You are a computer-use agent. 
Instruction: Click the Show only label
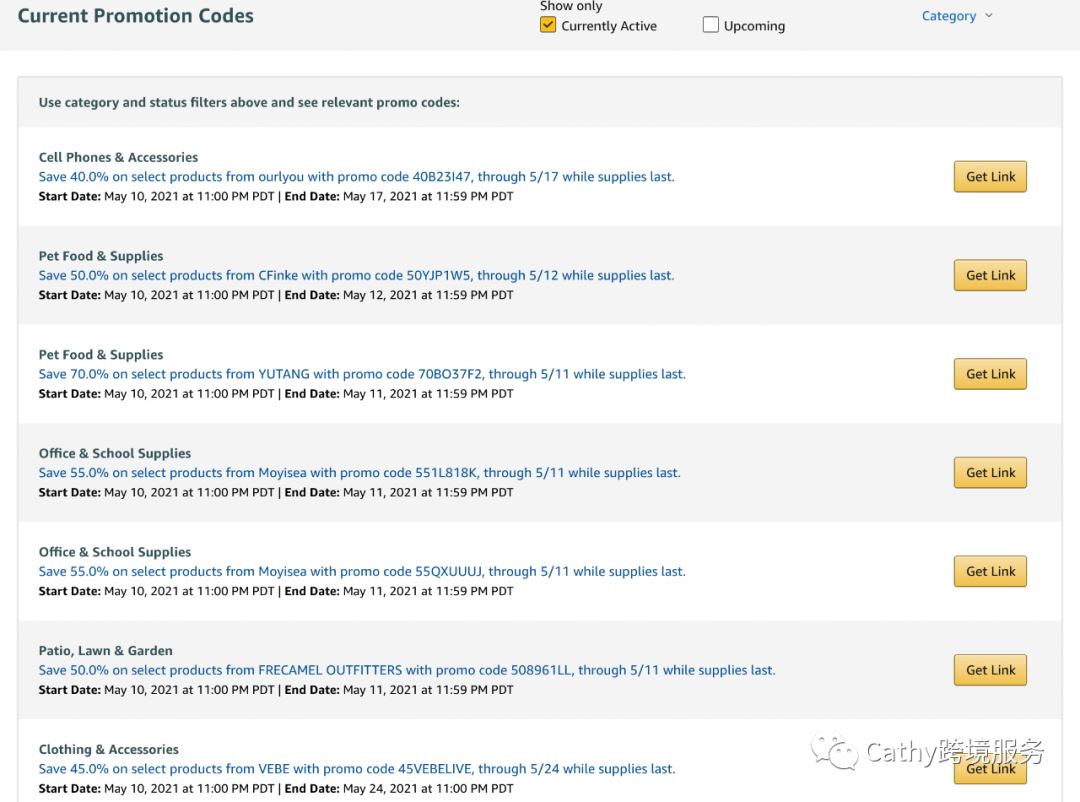point(570,6)
